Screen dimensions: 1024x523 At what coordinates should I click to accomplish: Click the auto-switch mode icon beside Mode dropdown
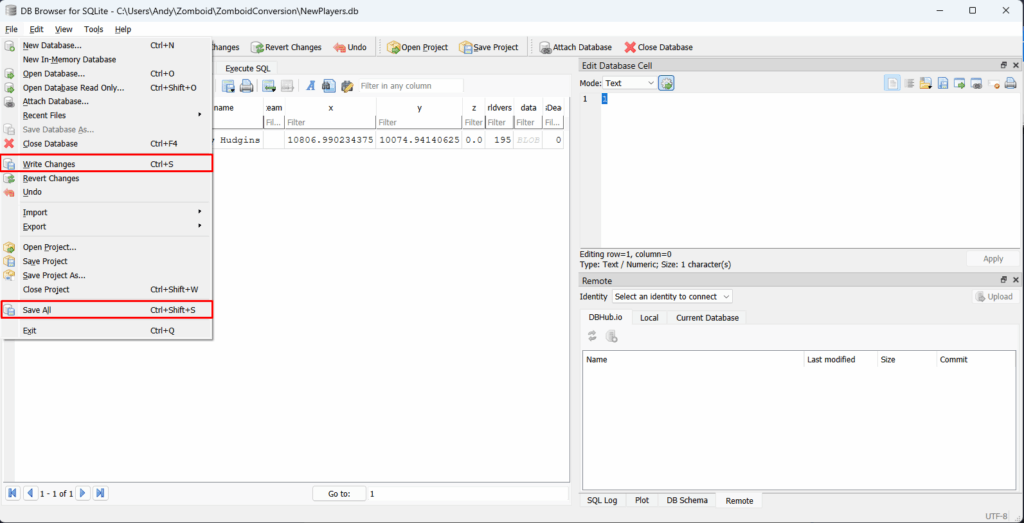coord(666,83)
